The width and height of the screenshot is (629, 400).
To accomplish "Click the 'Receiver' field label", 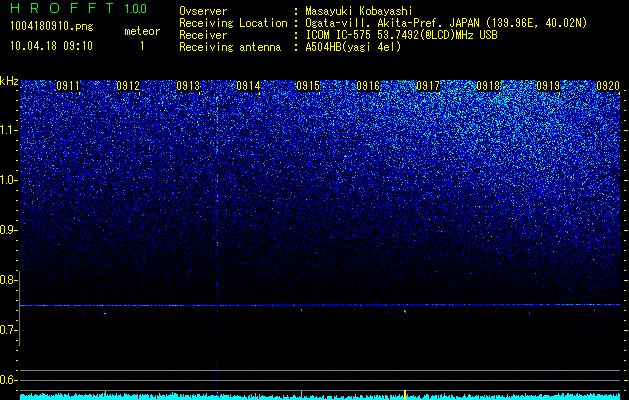I will point(203,35).
